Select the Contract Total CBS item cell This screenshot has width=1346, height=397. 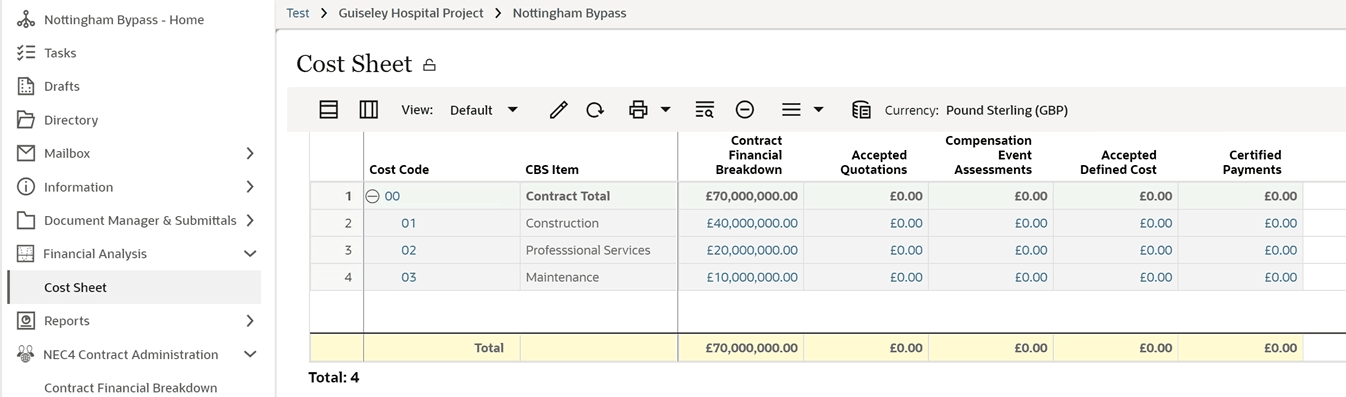click(x=599, y=197)
